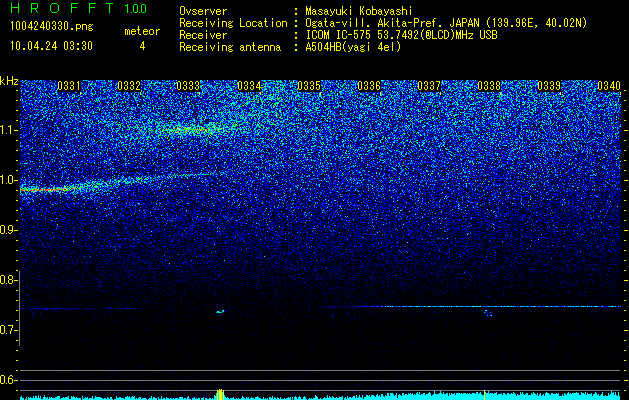Click the 0.8 kHz axis label
This screenshot has width=629, height=400.
point(8,280)
